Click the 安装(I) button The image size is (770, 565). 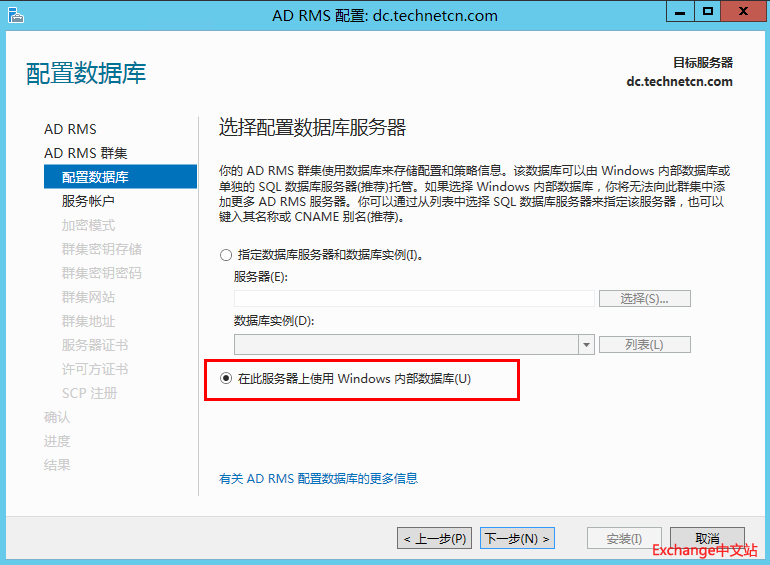(624, 539)
